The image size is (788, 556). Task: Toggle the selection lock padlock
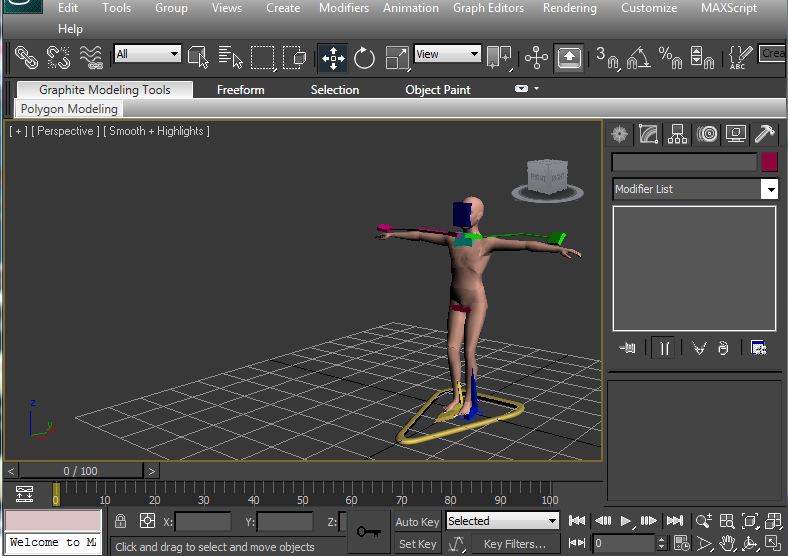tap(120, 521)
